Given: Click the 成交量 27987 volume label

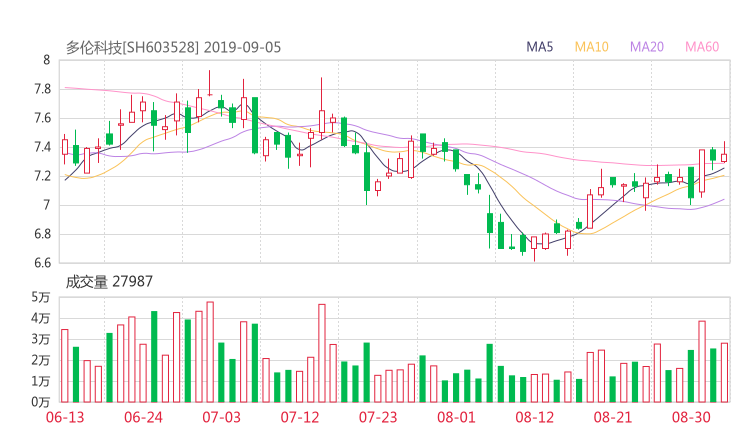Looking at the screenshot, I should 109,282.
